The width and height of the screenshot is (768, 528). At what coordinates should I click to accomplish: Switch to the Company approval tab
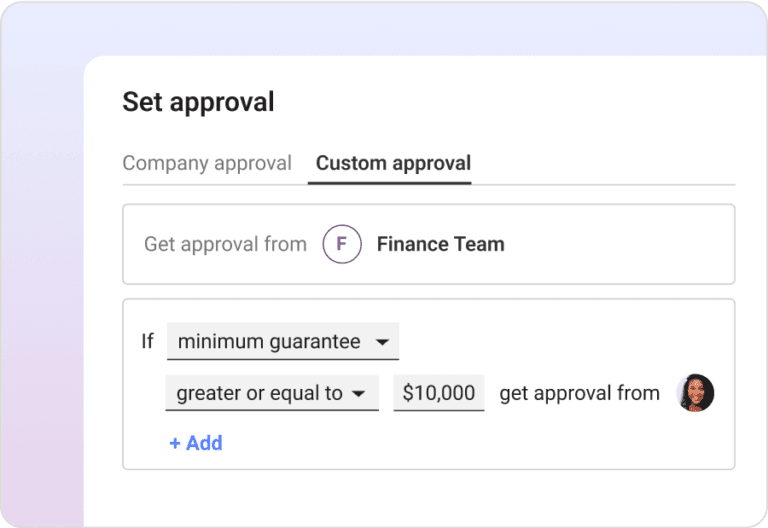[x=207, y=164]
